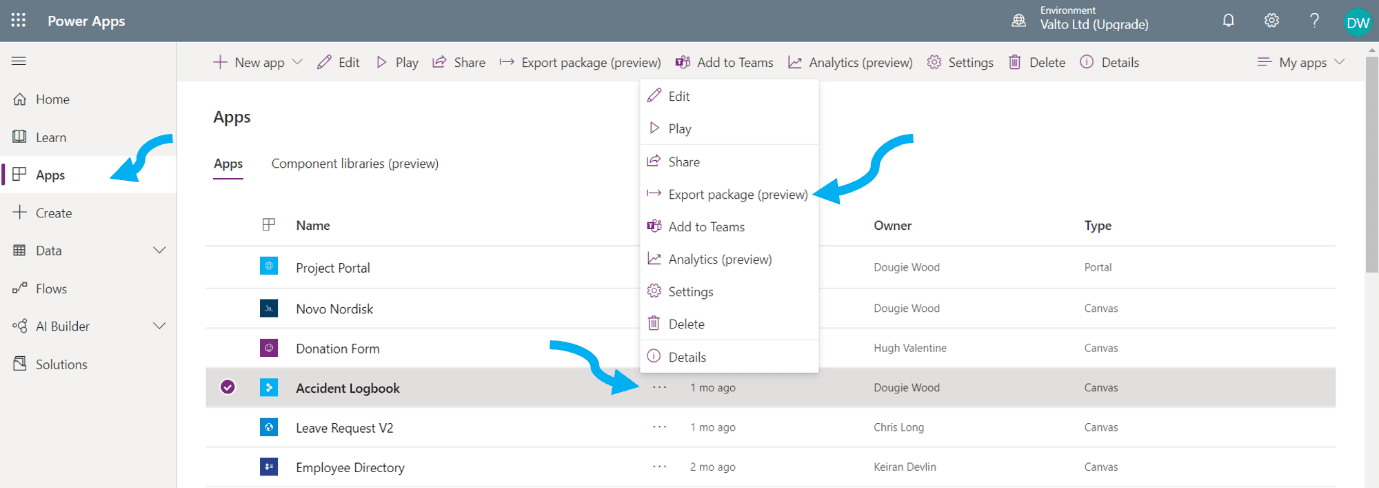Open the New app dropdown chevron
Screen dimensions: 1379x488
pyautogui.click(x=297, y=62)
